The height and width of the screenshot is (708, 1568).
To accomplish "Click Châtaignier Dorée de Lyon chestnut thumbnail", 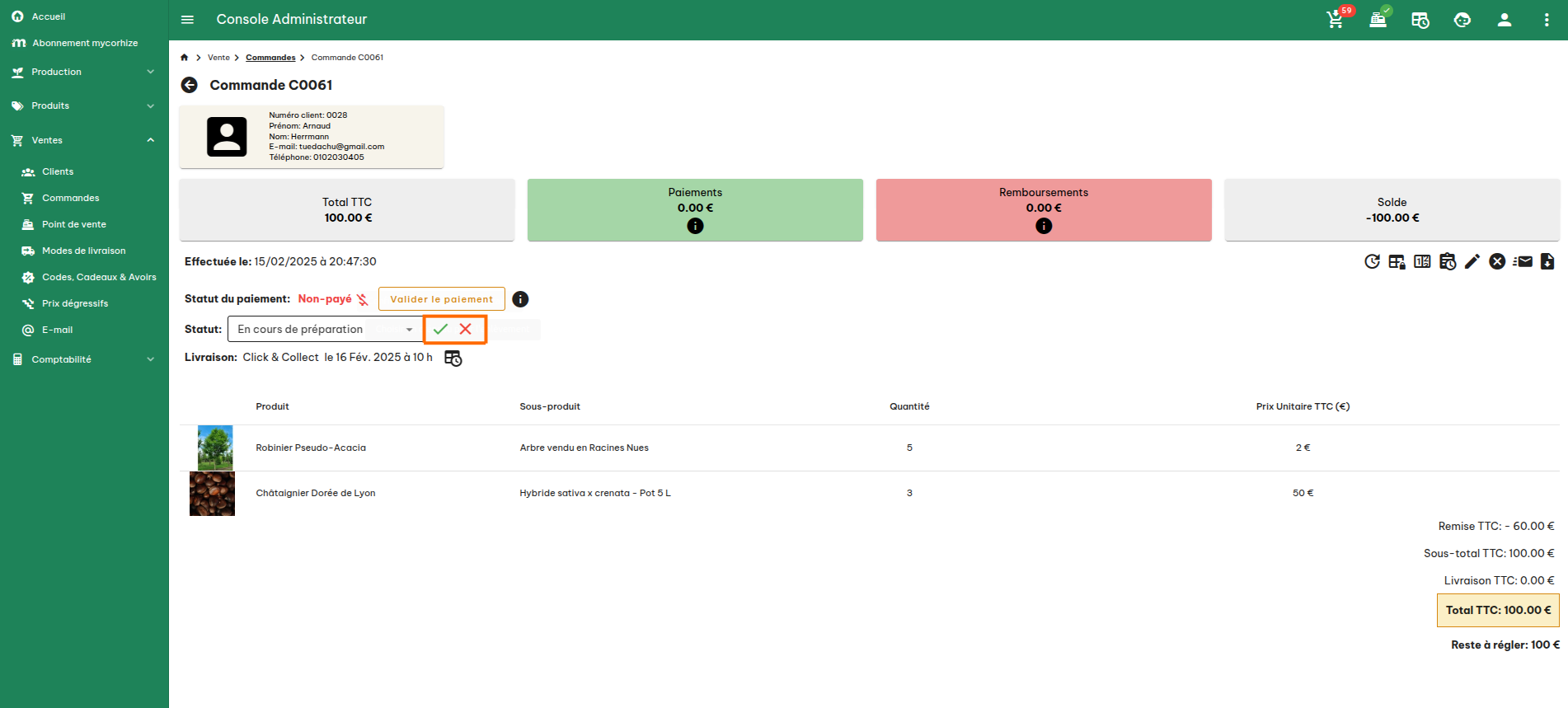I will (212, 494).
